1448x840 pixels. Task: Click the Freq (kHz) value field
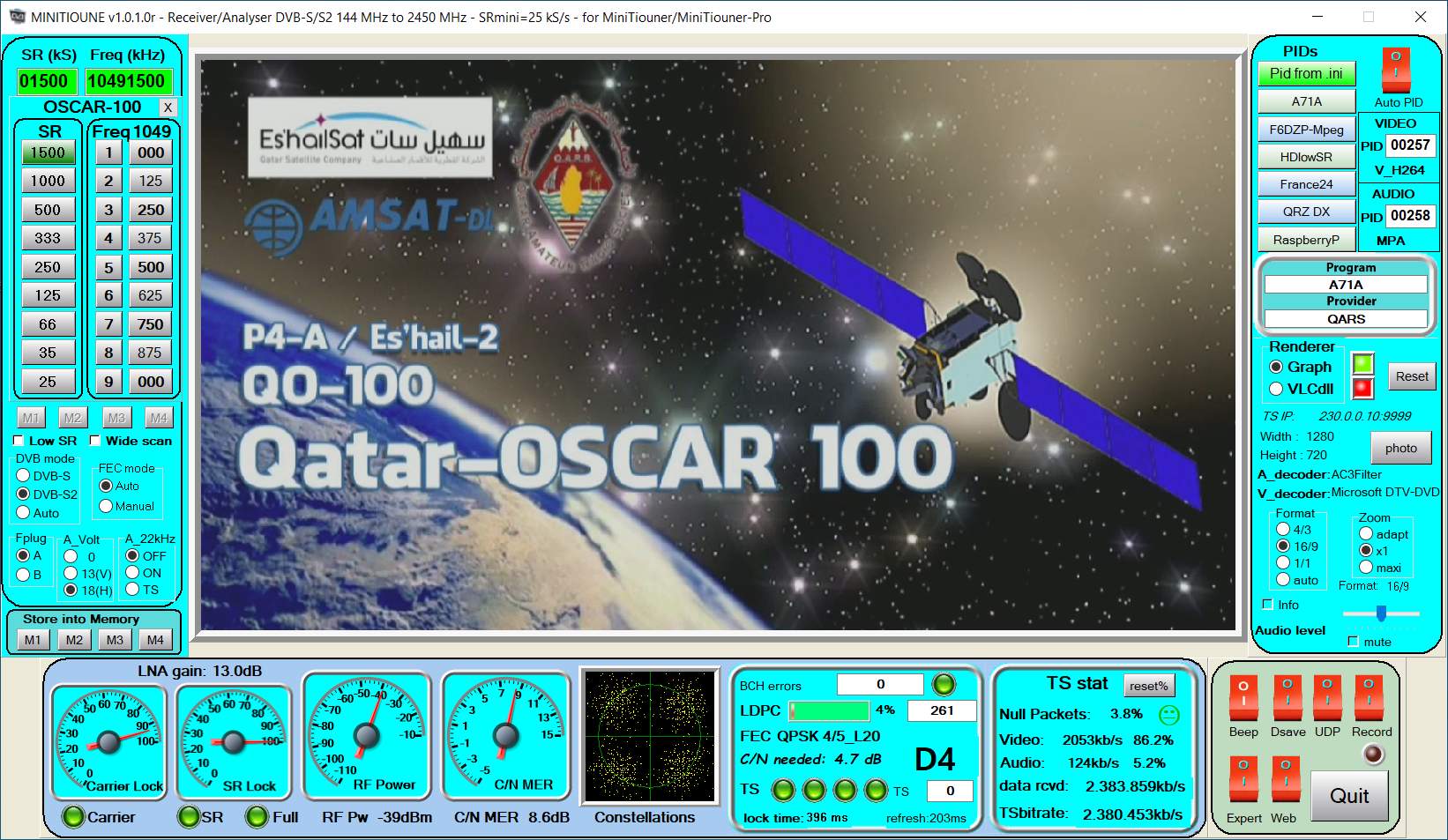(127, 81)
